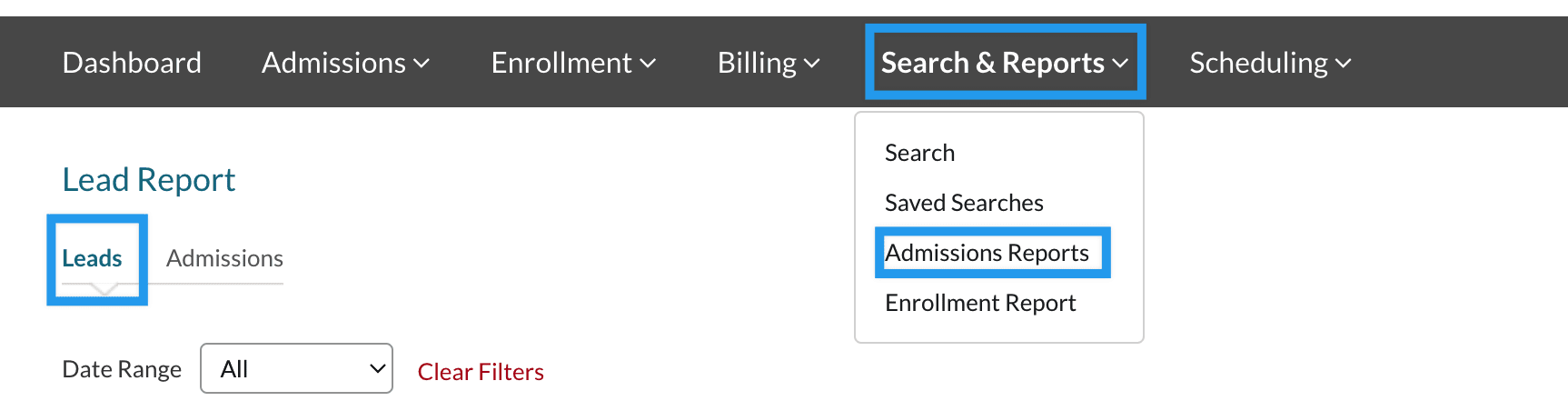Open the Dashboard page
The height and width of the screenshot is (411, 1568).
[x=132, y=63]
